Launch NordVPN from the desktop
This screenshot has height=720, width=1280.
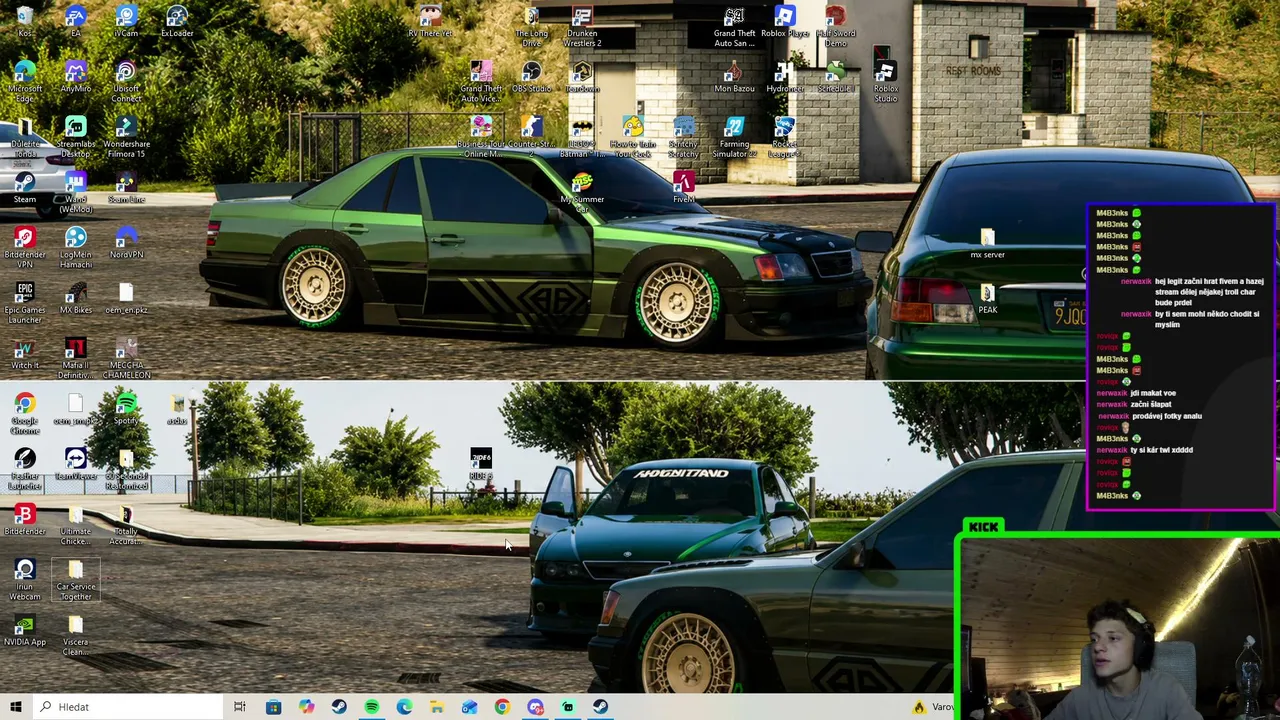126,242
